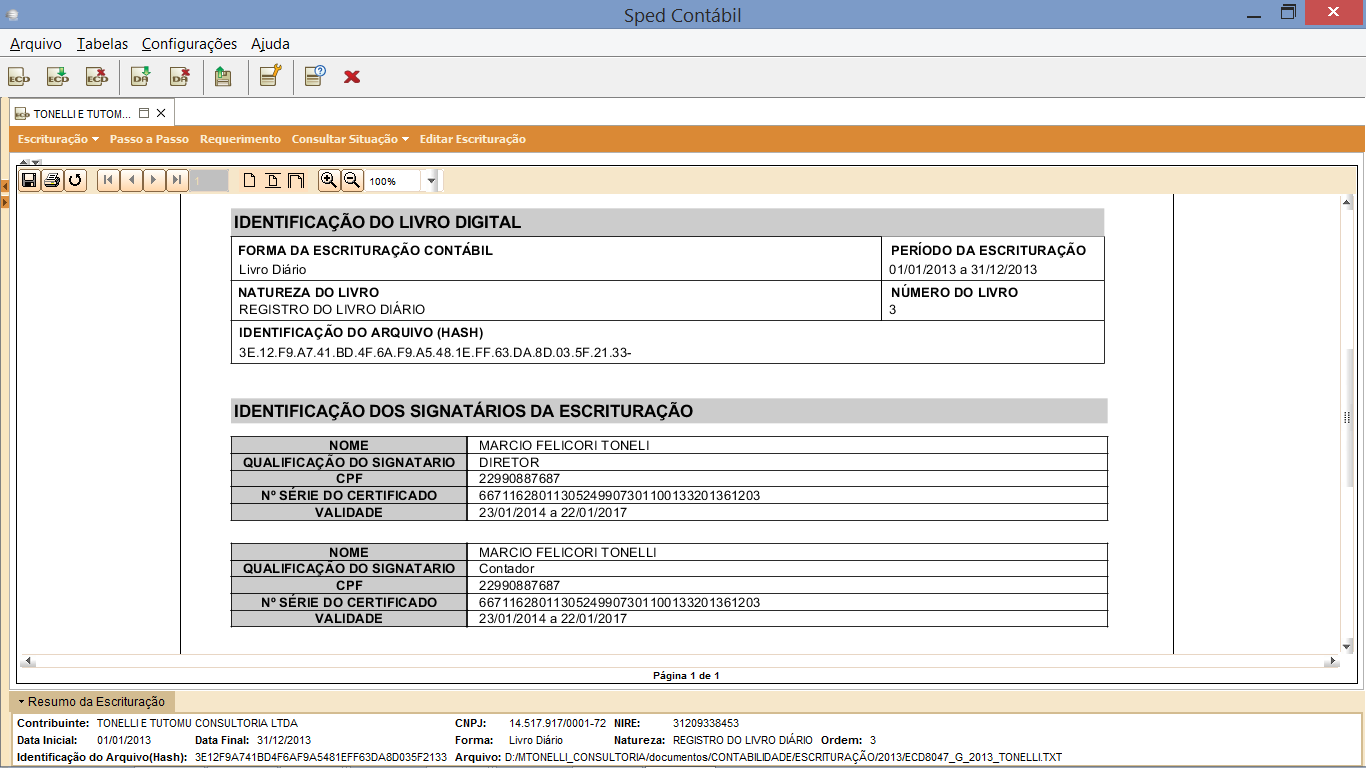Viewport: 1366px width, 768px height.
Task: Click the vertical scrollbar of report
Action: coord(1347,425)
